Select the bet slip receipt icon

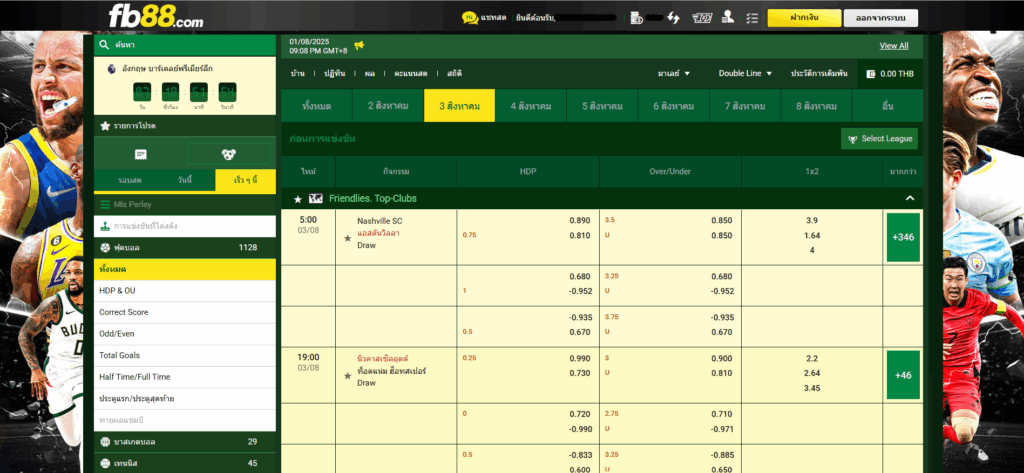[140, 154]
